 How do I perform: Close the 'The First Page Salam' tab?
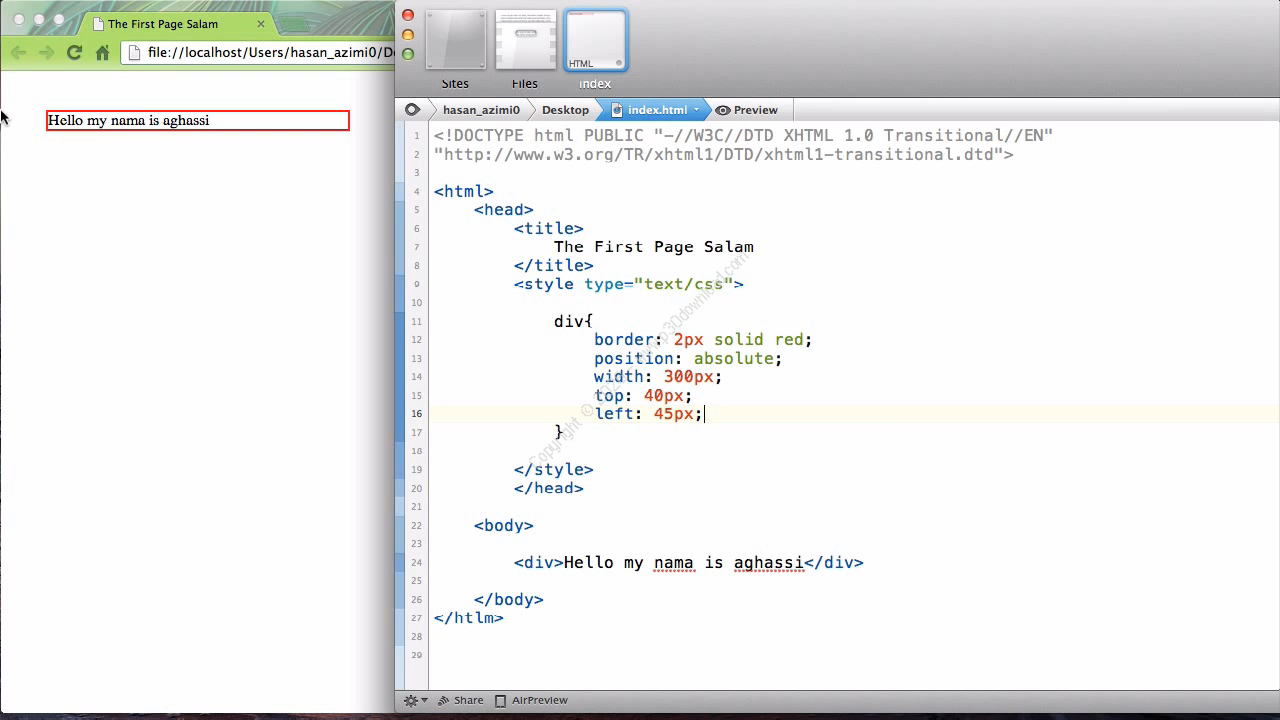pos(261,24)
